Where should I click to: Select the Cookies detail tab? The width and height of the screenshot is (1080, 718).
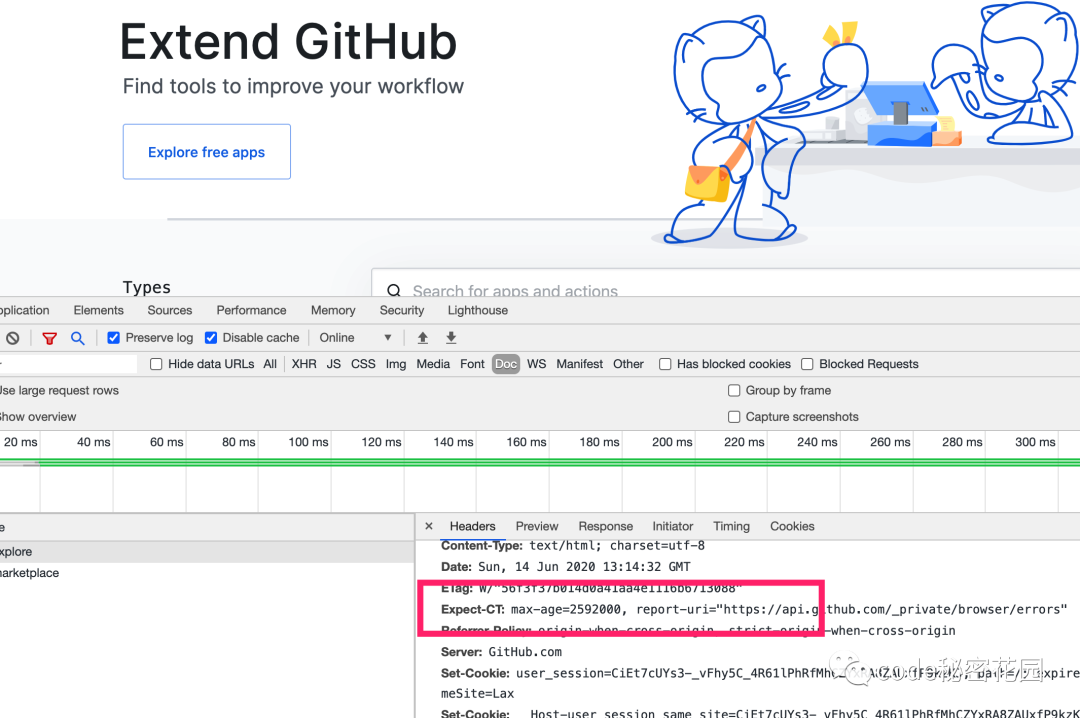(792, 526)
